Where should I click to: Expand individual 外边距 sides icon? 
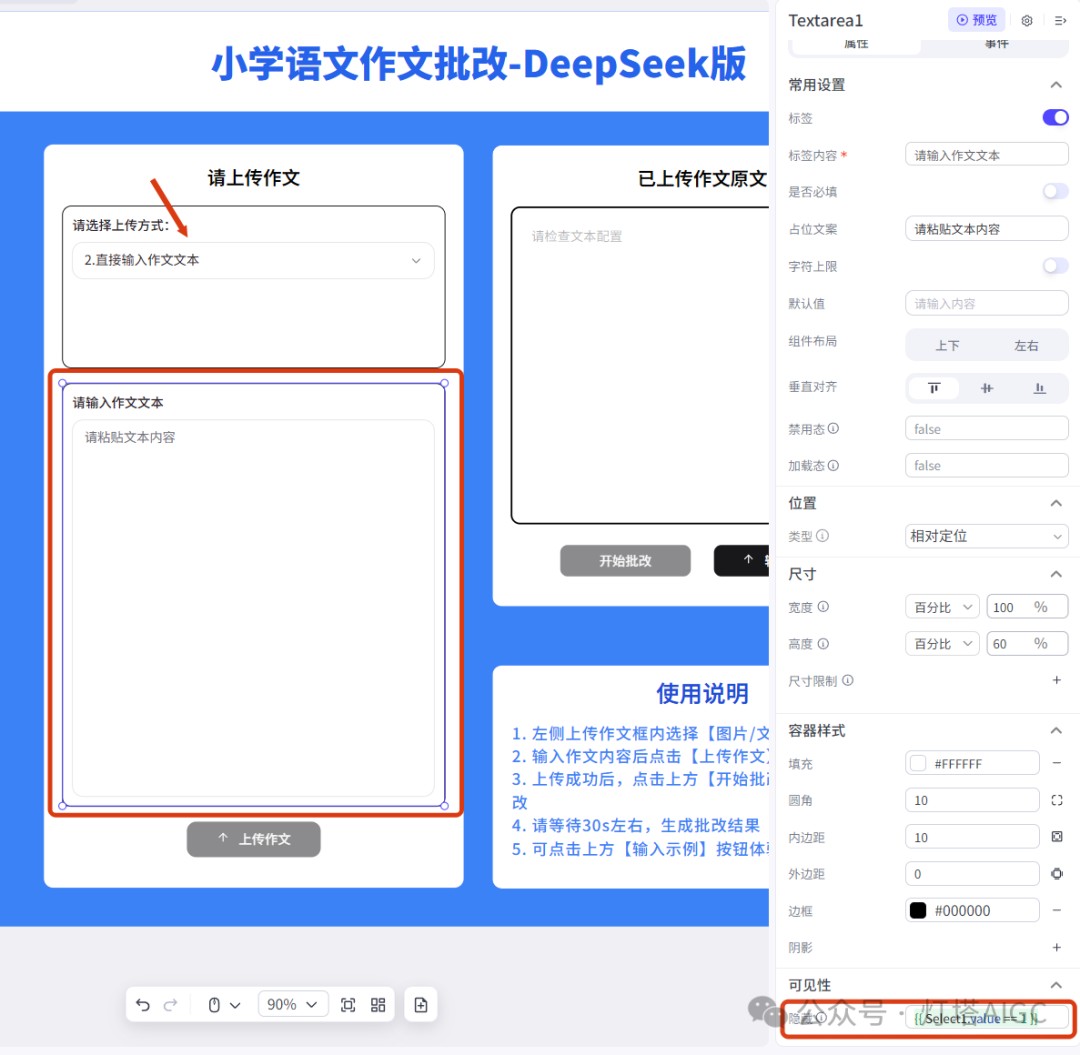pyautogui.click(x=1057, y=874)
